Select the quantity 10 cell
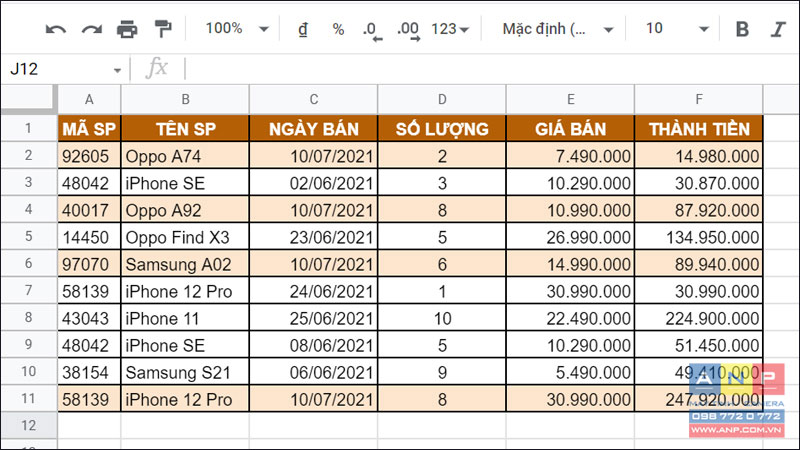The height and width of the screenshot is (450, 800). (442, 318)
